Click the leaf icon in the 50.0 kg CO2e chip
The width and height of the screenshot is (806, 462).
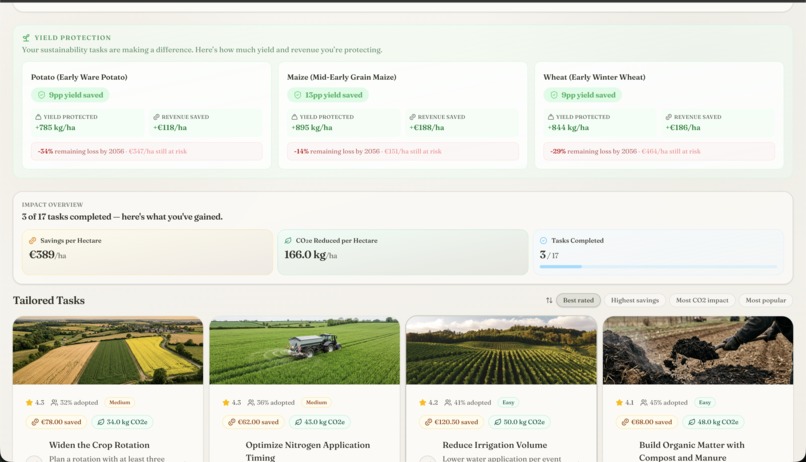click(x=497, y=422)
